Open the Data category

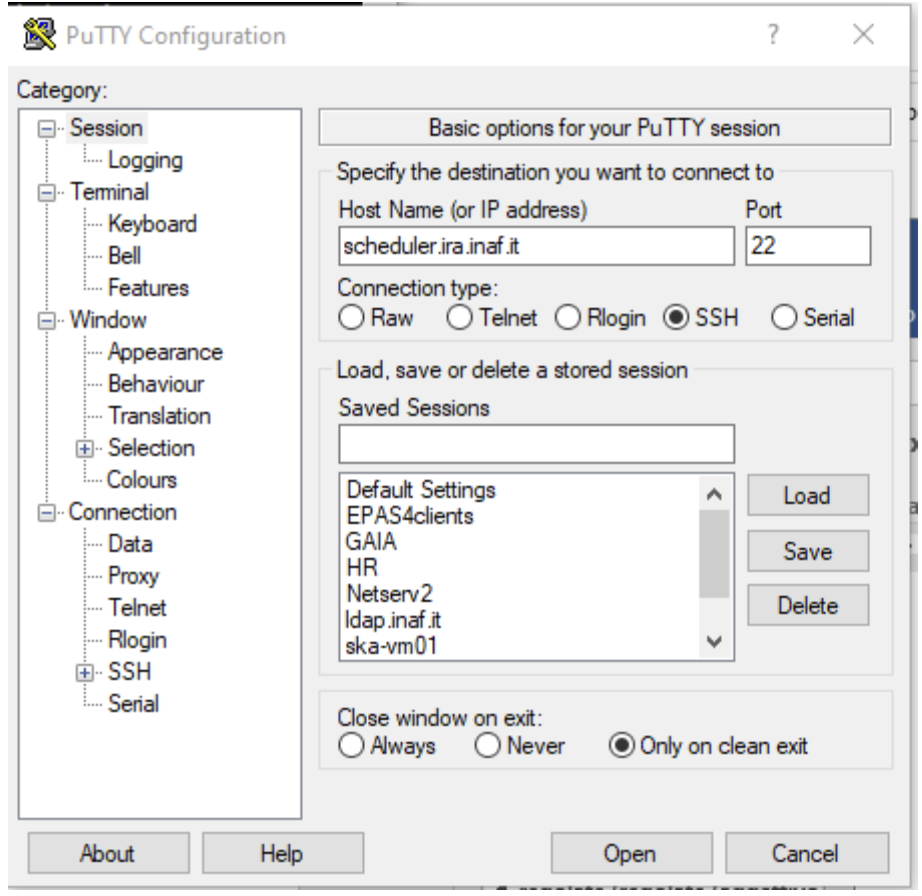click(130, 544)
